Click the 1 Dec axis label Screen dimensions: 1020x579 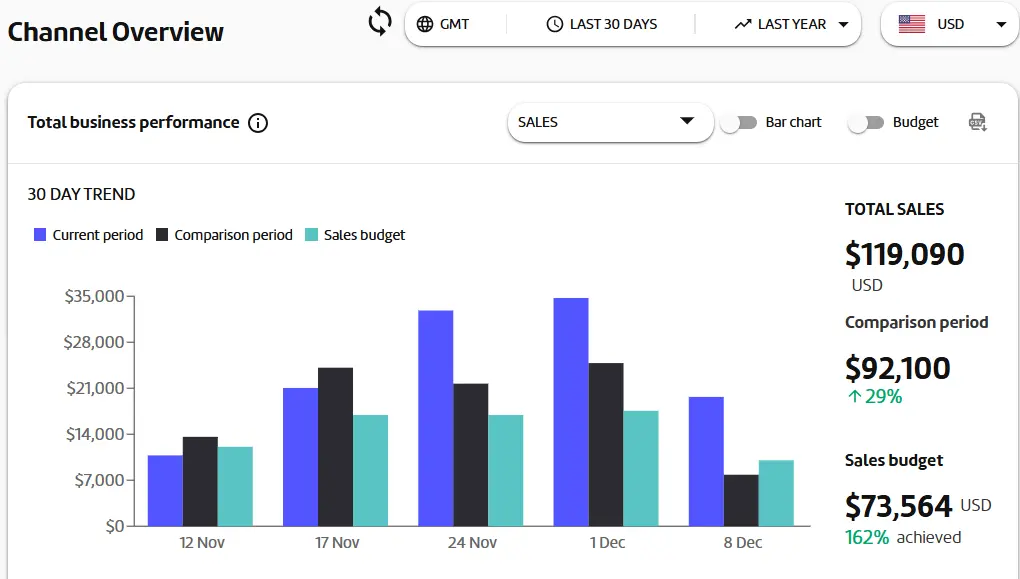608,543
